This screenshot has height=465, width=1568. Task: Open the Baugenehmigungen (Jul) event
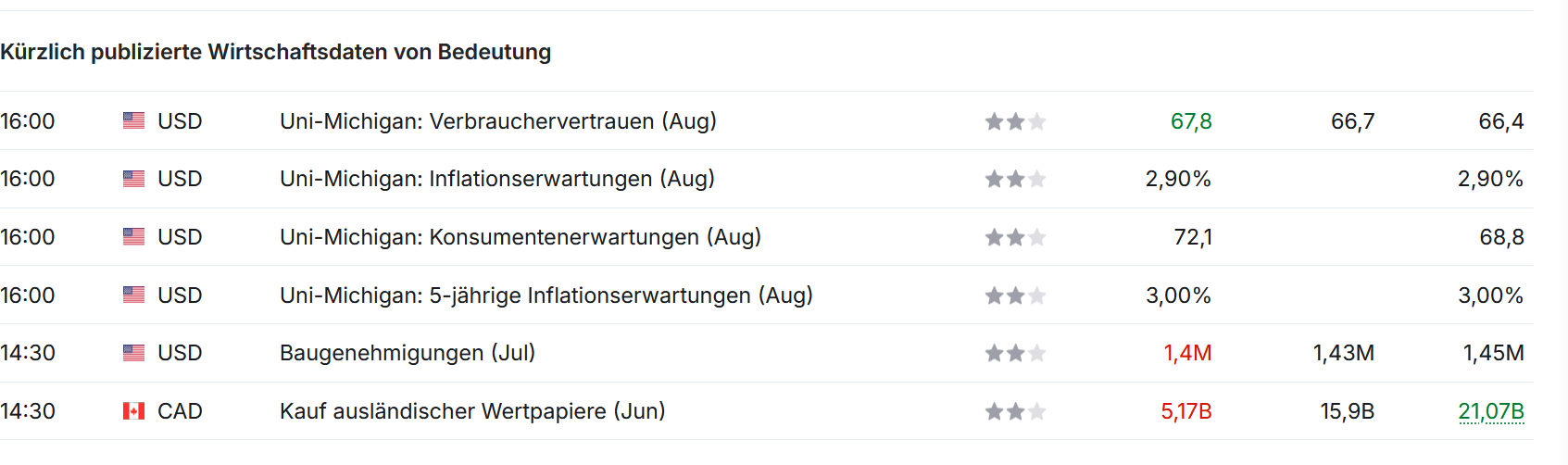coord(408,353)
